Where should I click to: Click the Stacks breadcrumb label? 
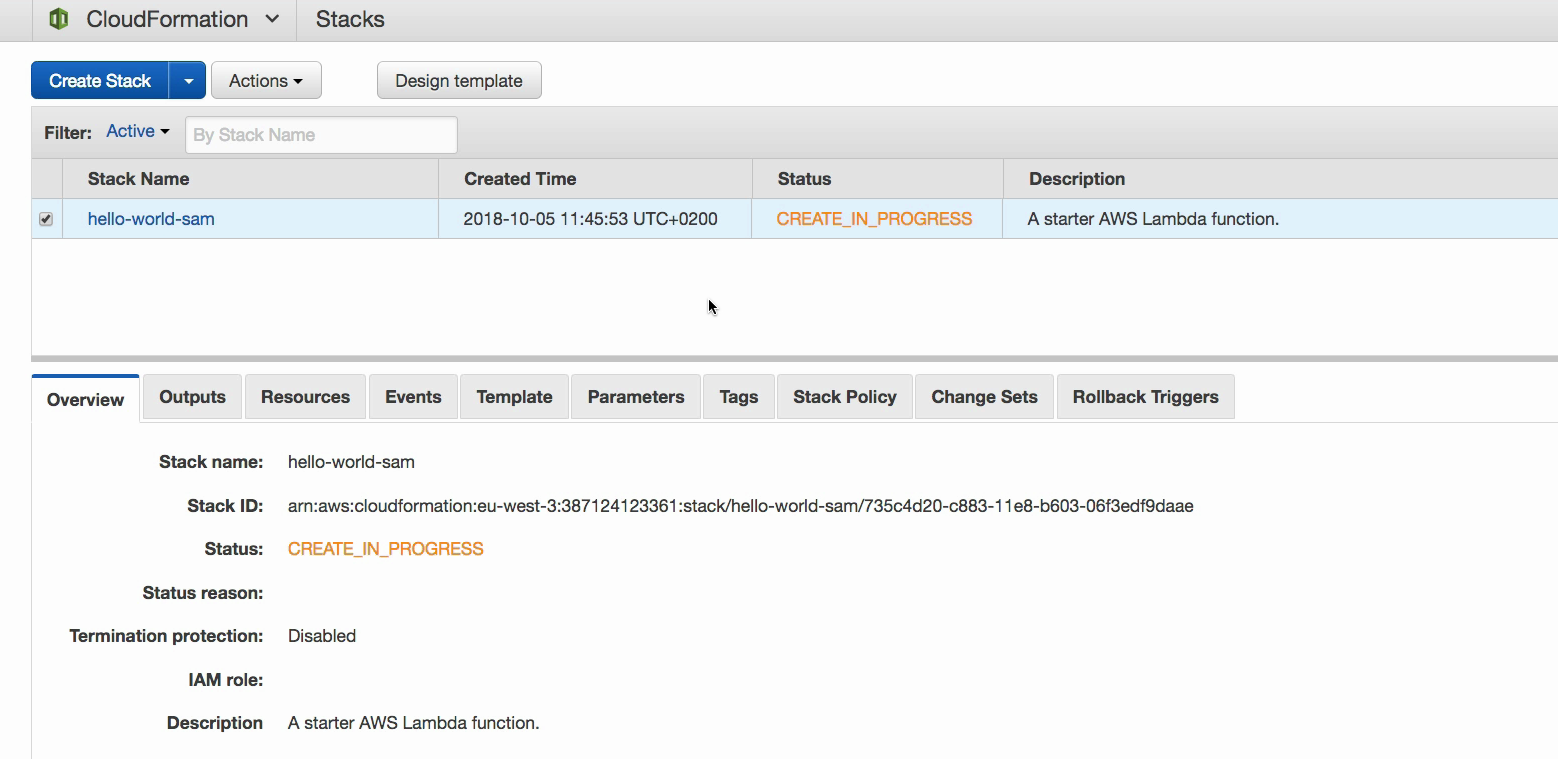click(350, 19)
